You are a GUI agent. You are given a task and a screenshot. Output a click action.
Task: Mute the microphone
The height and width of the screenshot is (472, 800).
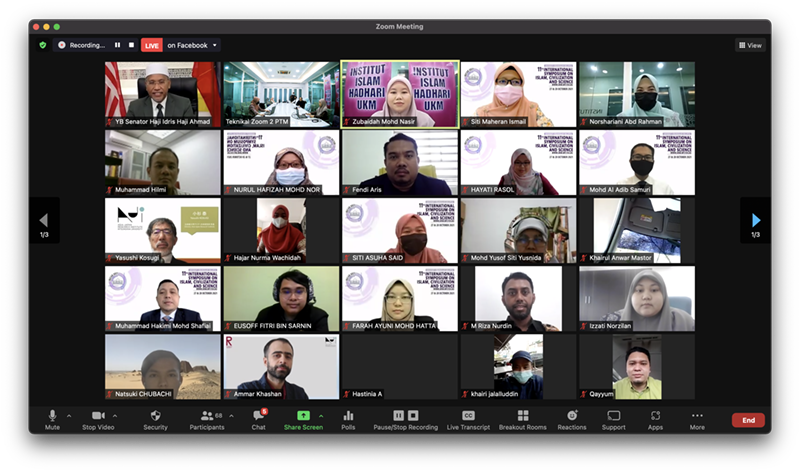52,416
